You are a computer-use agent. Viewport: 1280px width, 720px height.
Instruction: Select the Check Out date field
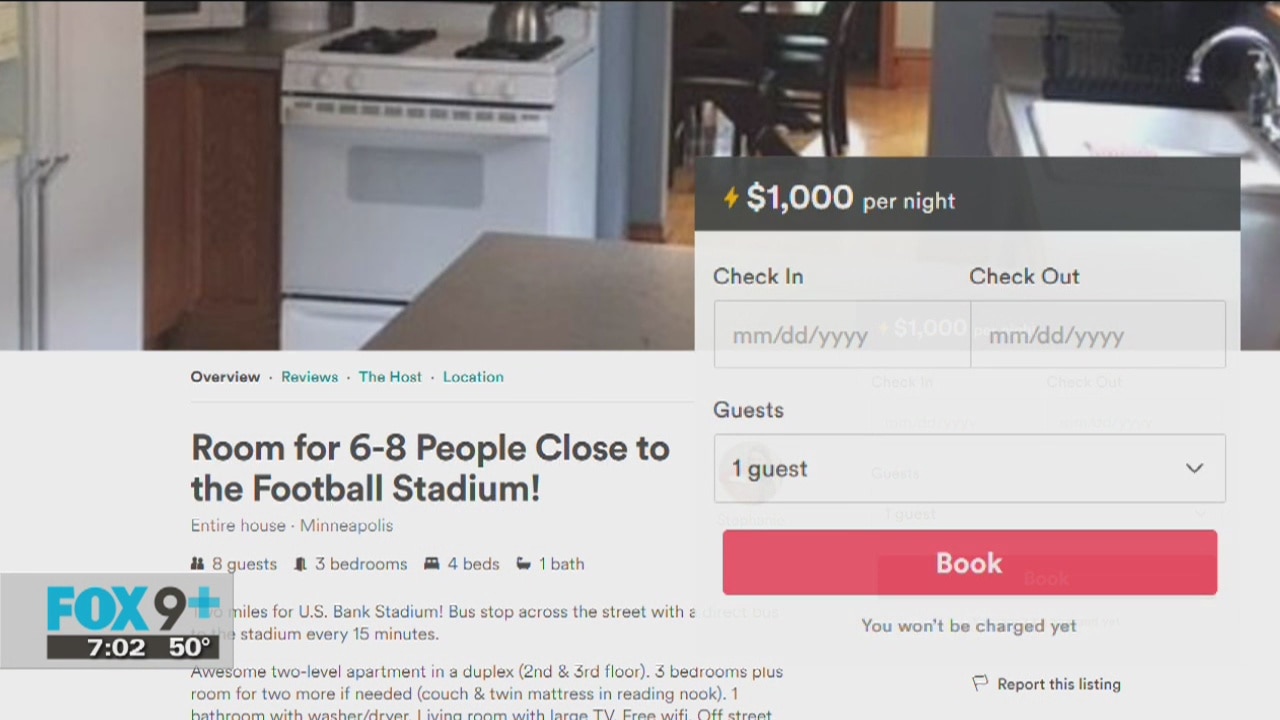[1098, 335]
